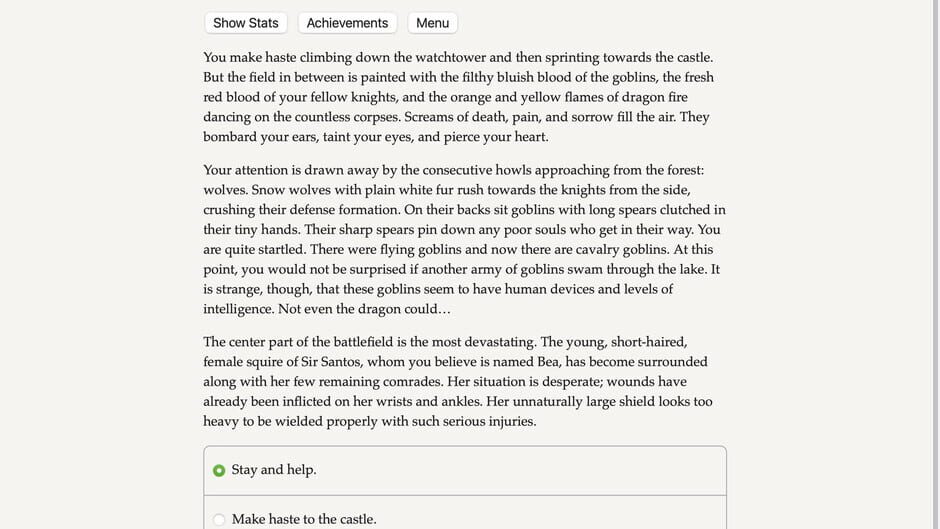Click the Show Stats button

246,23
